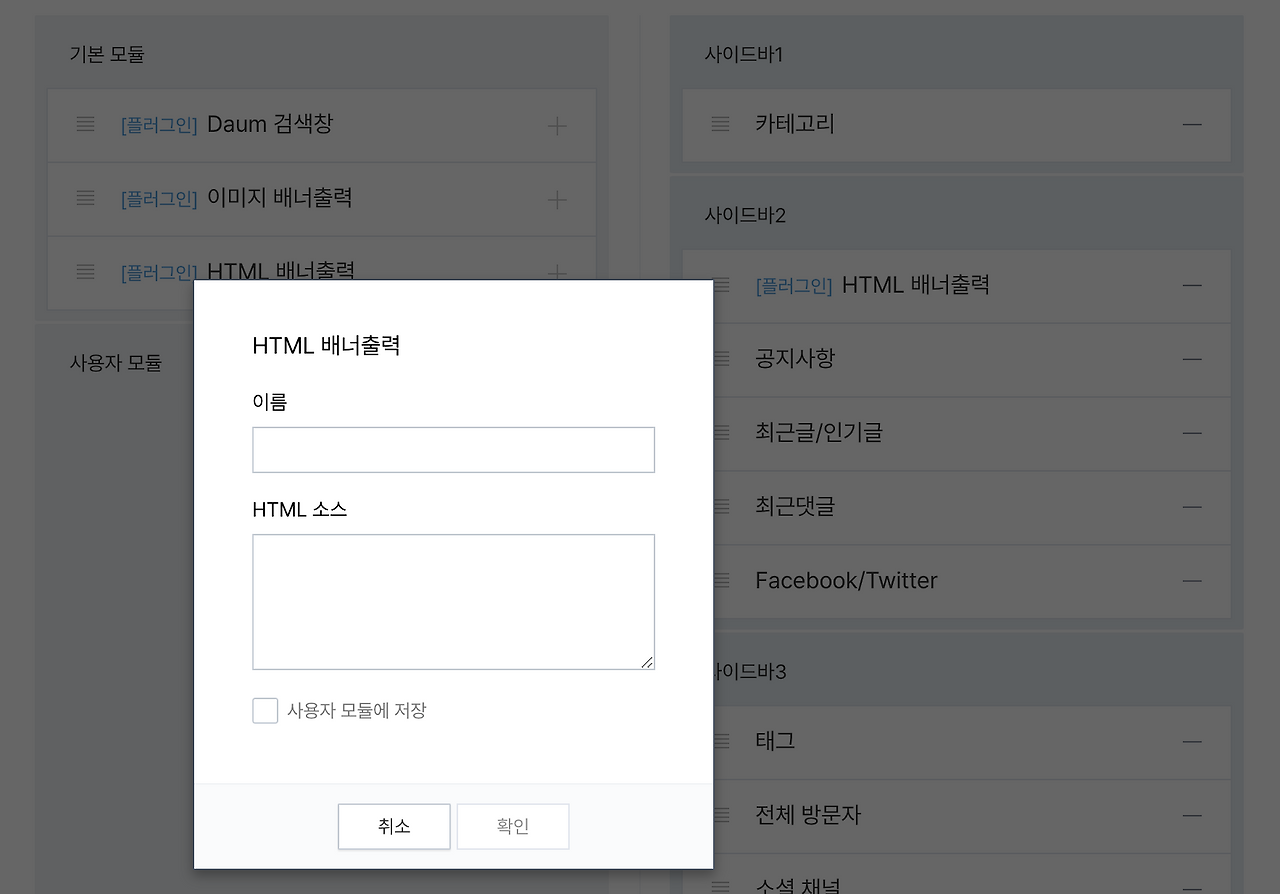Remove 전체 방문자 using its minus icon
This screenshot has height=894, width=1280.
(x=1192, y=815)
